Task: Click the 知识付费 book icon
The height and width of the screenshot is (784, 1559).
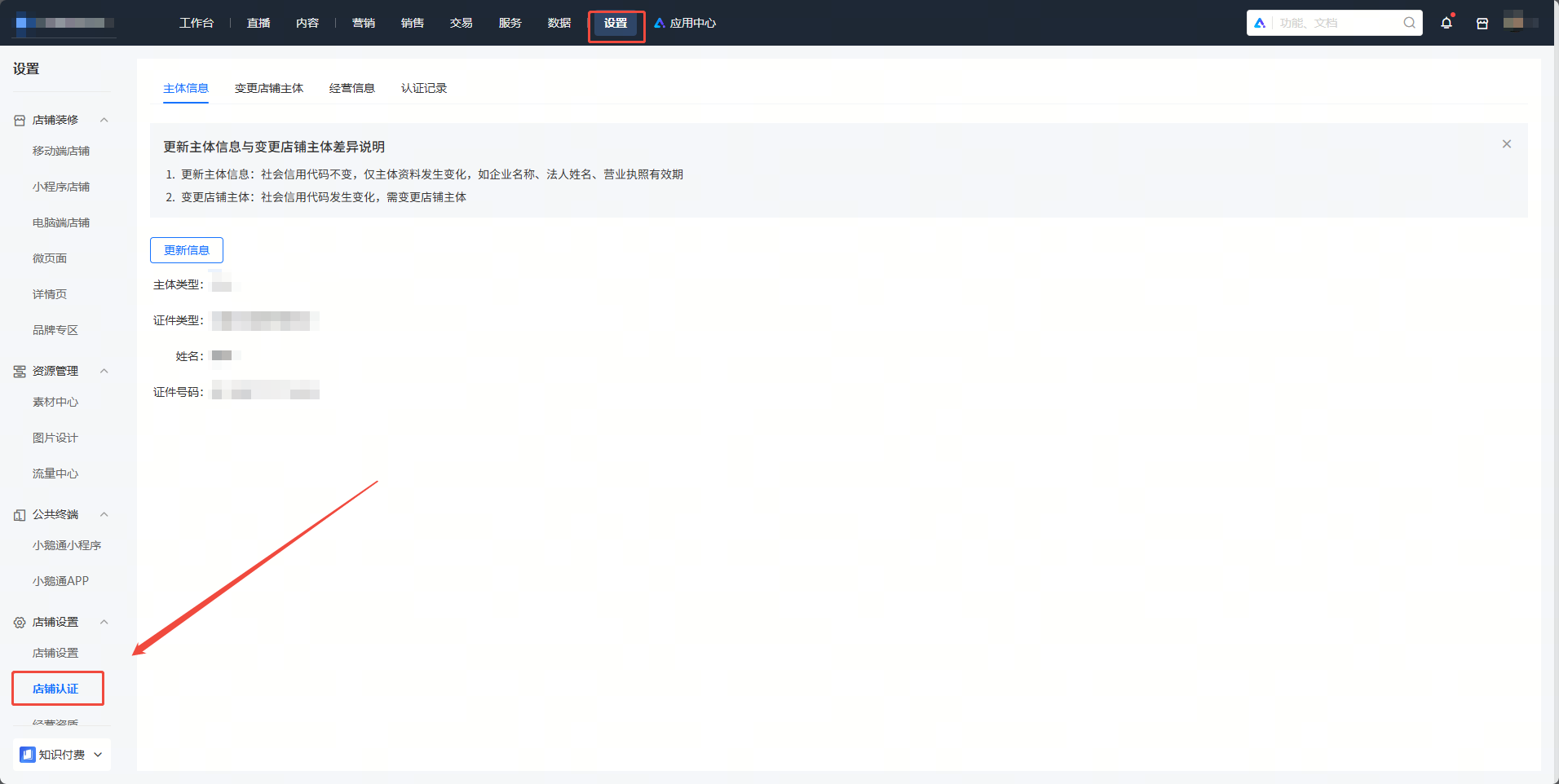Action: [x=28, y=755]
